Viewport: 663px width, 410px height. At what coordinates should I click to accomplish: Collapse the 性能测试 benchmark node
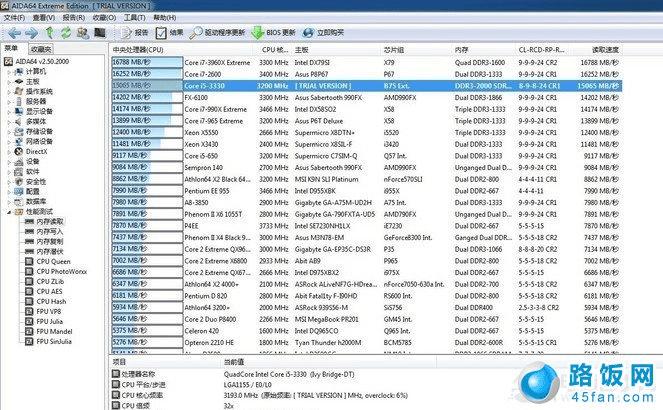(x=8, y=212)
